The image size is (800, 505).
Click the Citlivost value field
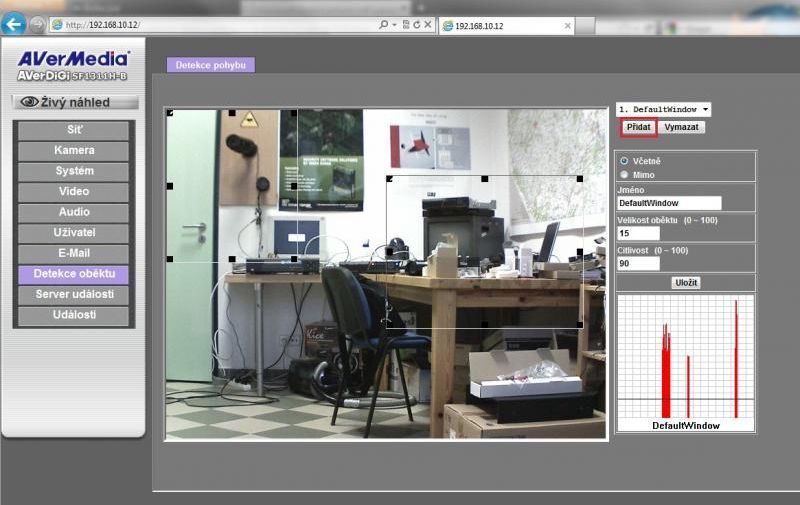(x=639, y=264)
